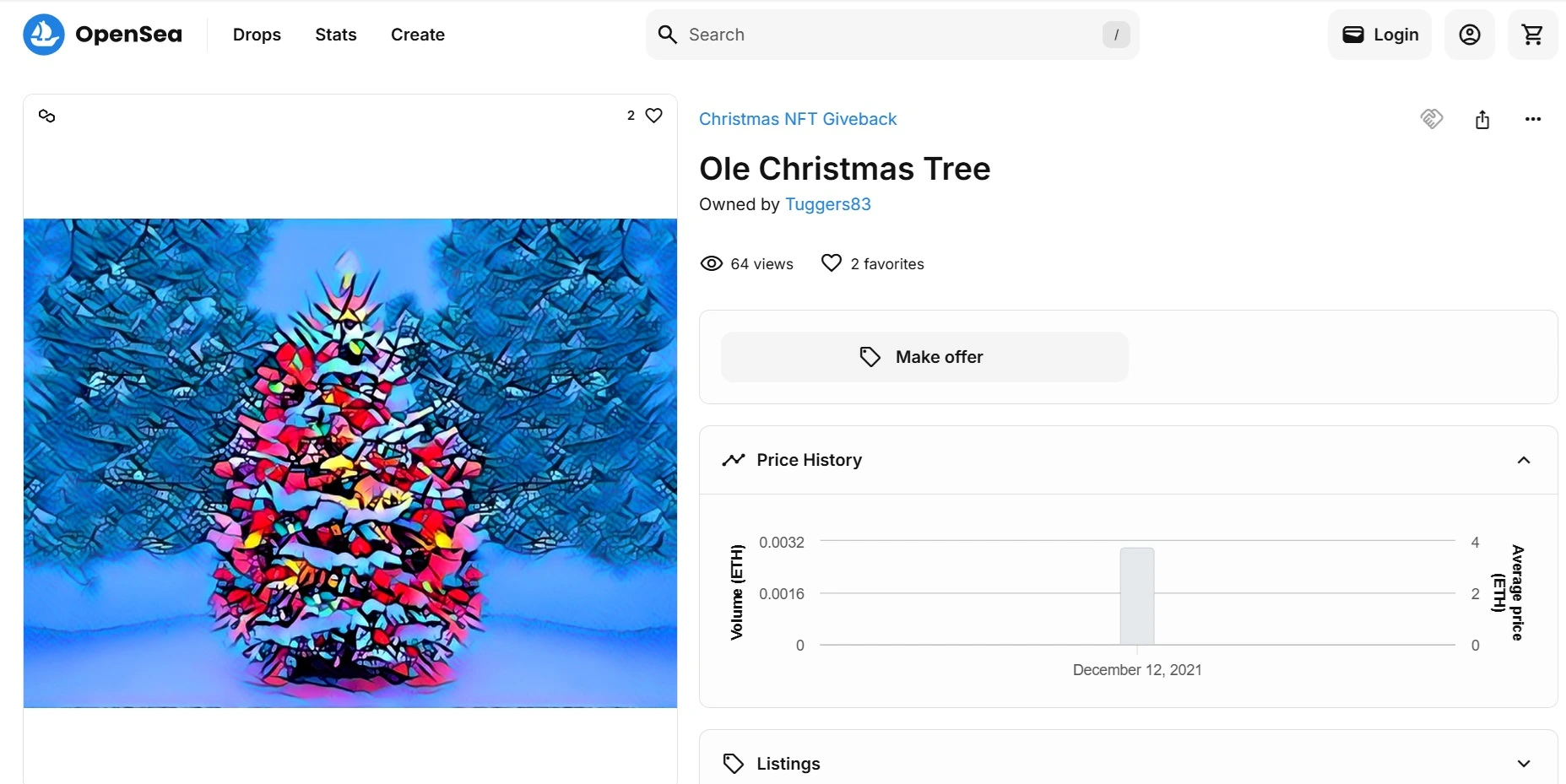
Task: Click the search magnifier icon
Action: [668, 35]
